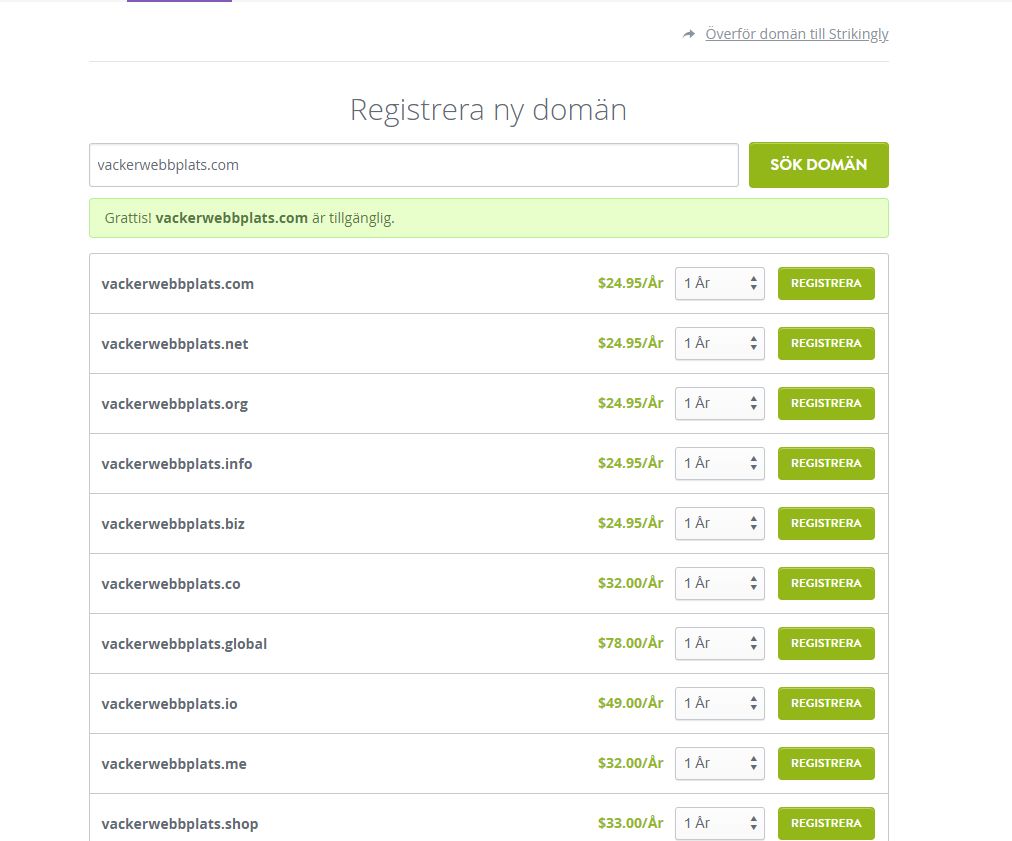Click the $78.00/År price for .global

(x=631, y=643)
